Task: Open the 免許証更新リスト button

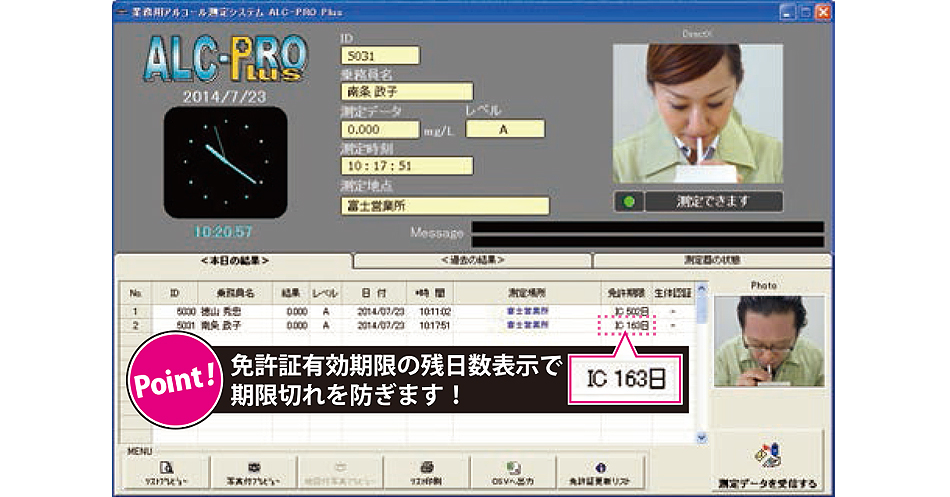Action: (600, 473)
